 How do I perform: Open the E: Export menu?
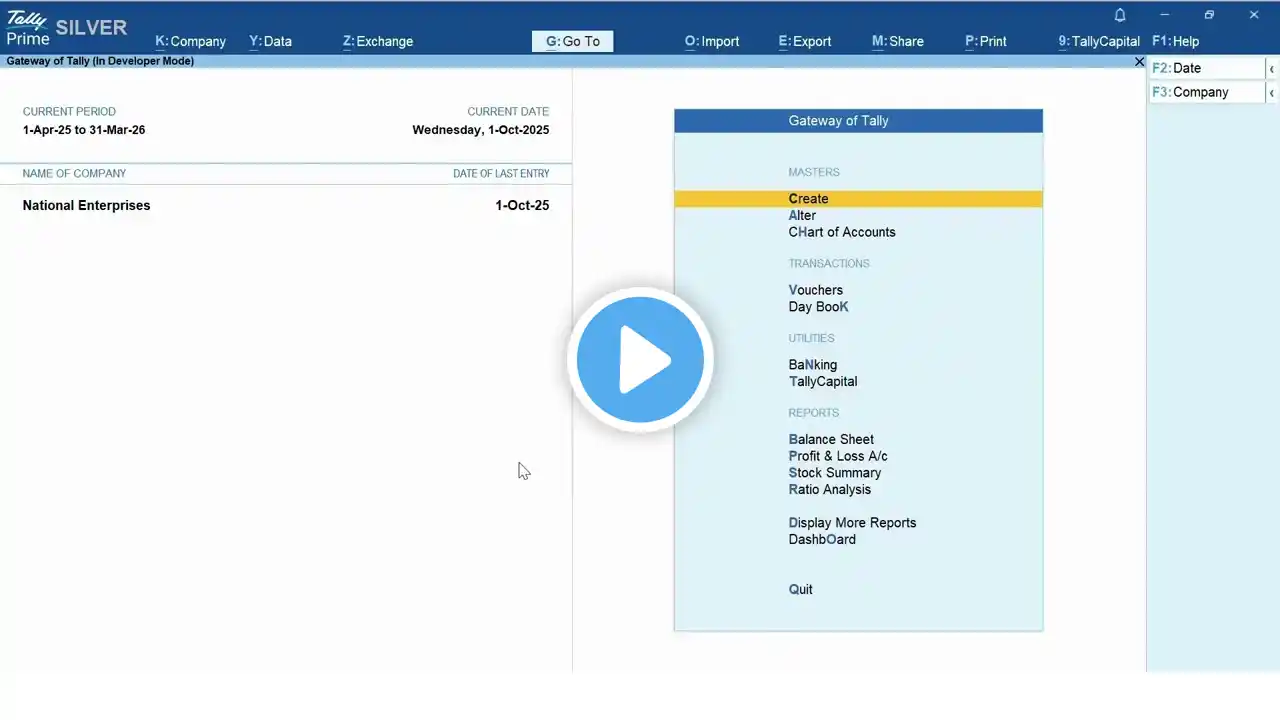805,41
